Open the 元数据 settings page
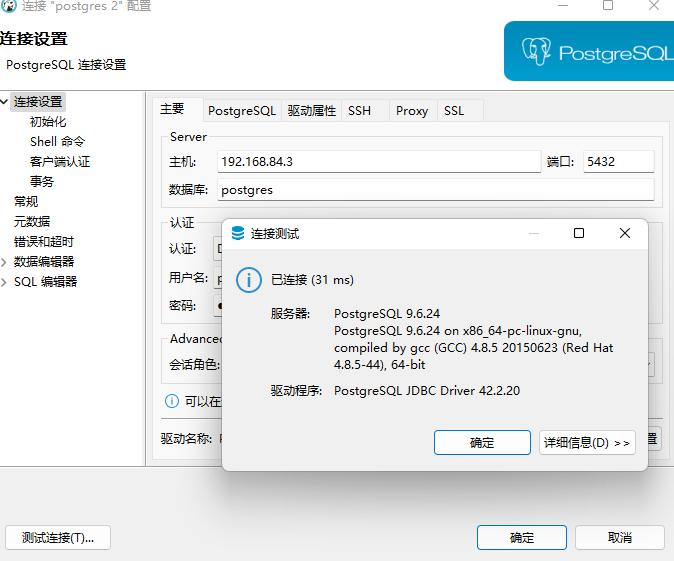The image size is (674, 561). 32,221
